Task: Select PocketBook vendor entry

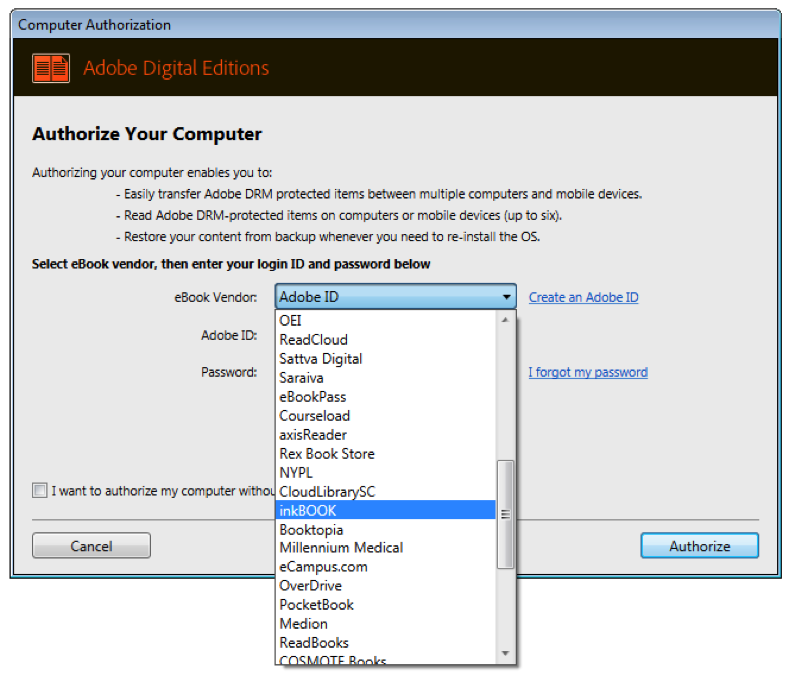Action: pos(386,605)
